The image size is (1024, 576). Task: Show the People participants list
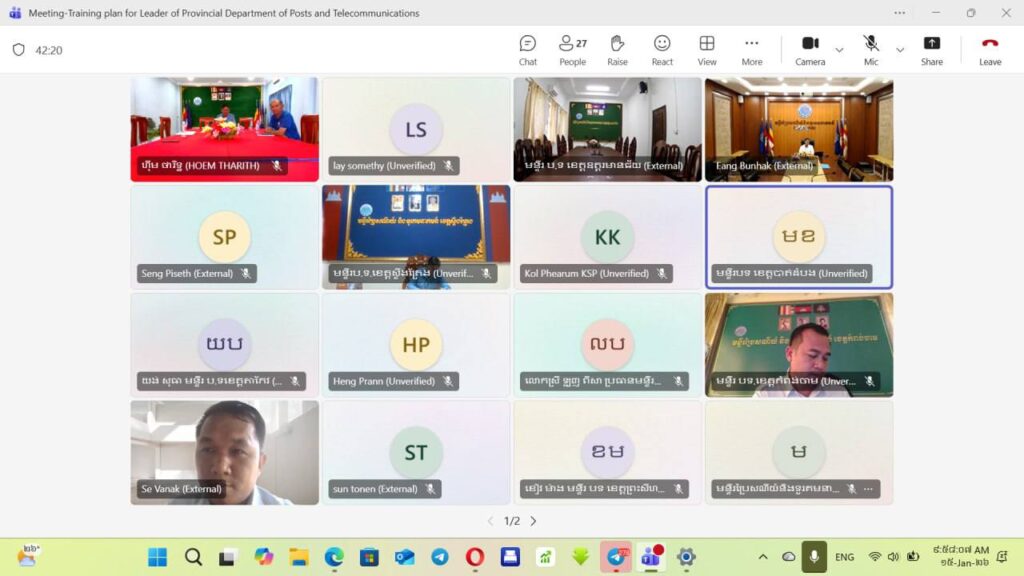tap(572, 50)
